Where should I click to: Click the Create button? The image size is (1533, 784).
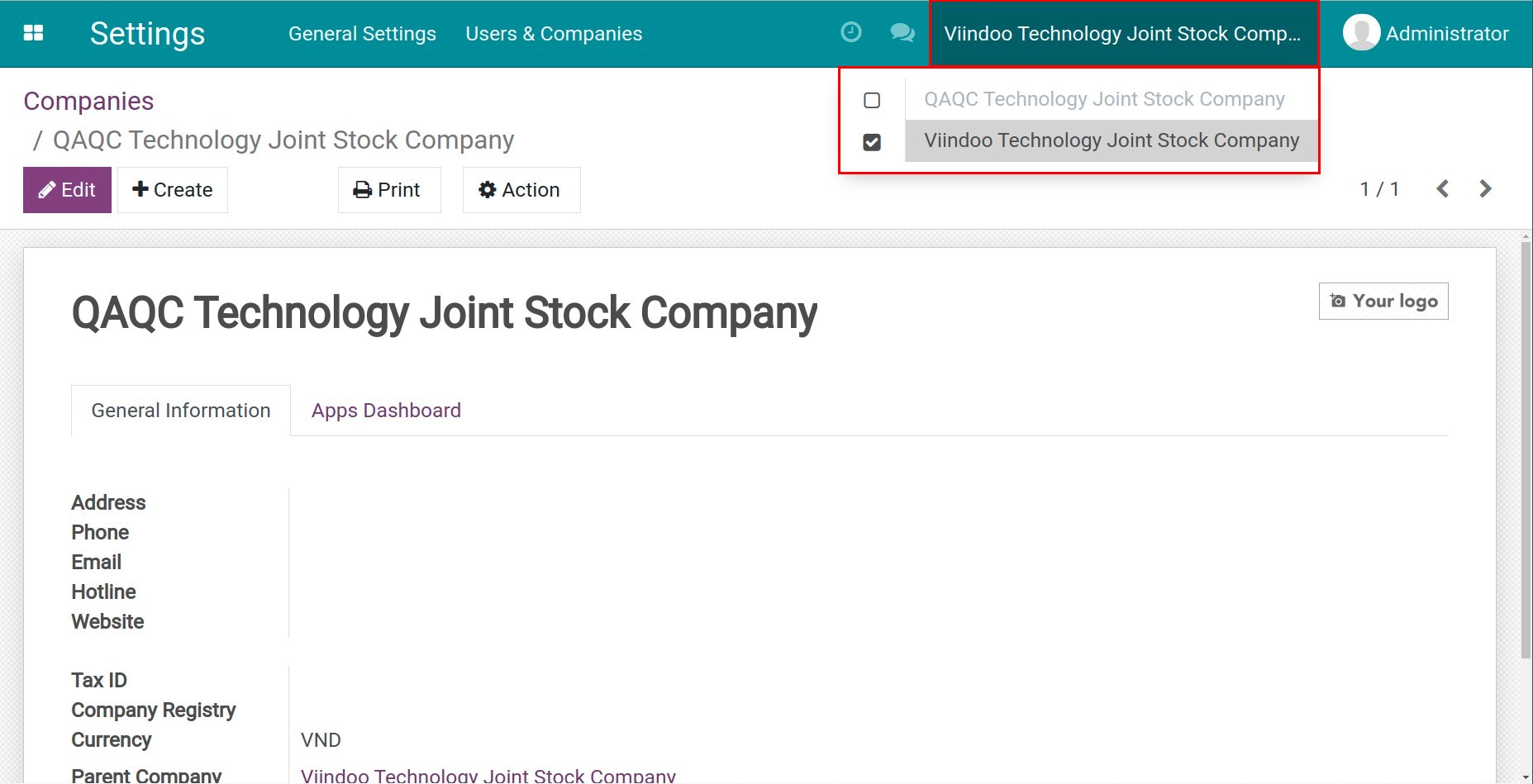click(173, 190)
